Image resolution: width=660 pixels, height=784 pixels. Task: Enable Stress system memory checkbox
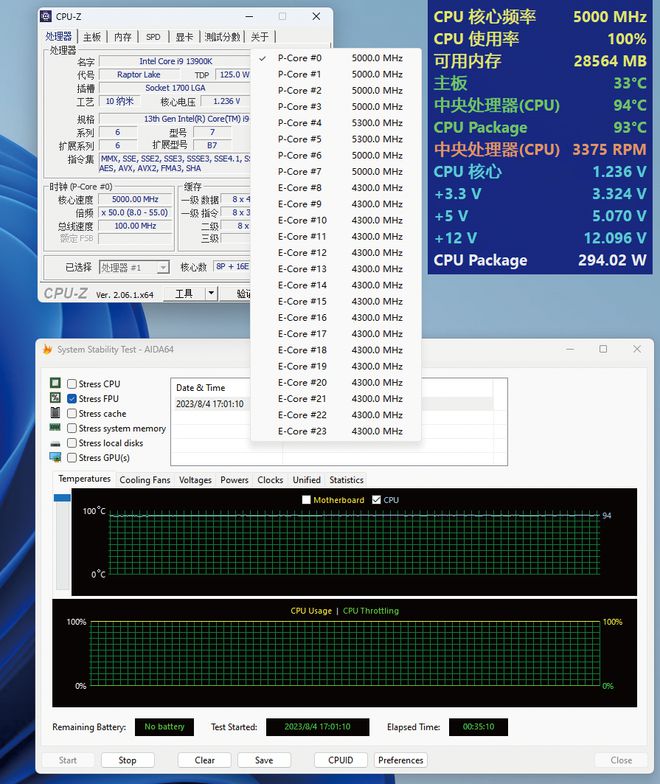pos(72,428)
